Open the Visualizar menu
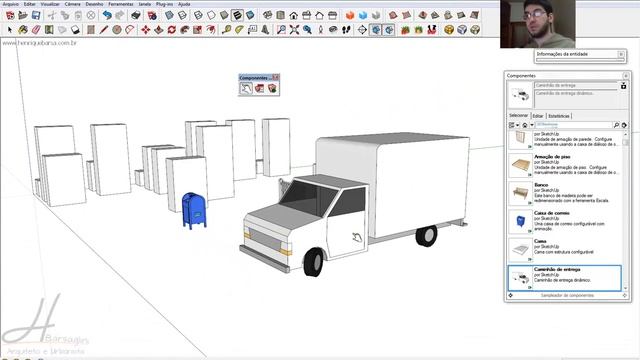The height and width of the screenshot is (360, 640). coord(50,4)
